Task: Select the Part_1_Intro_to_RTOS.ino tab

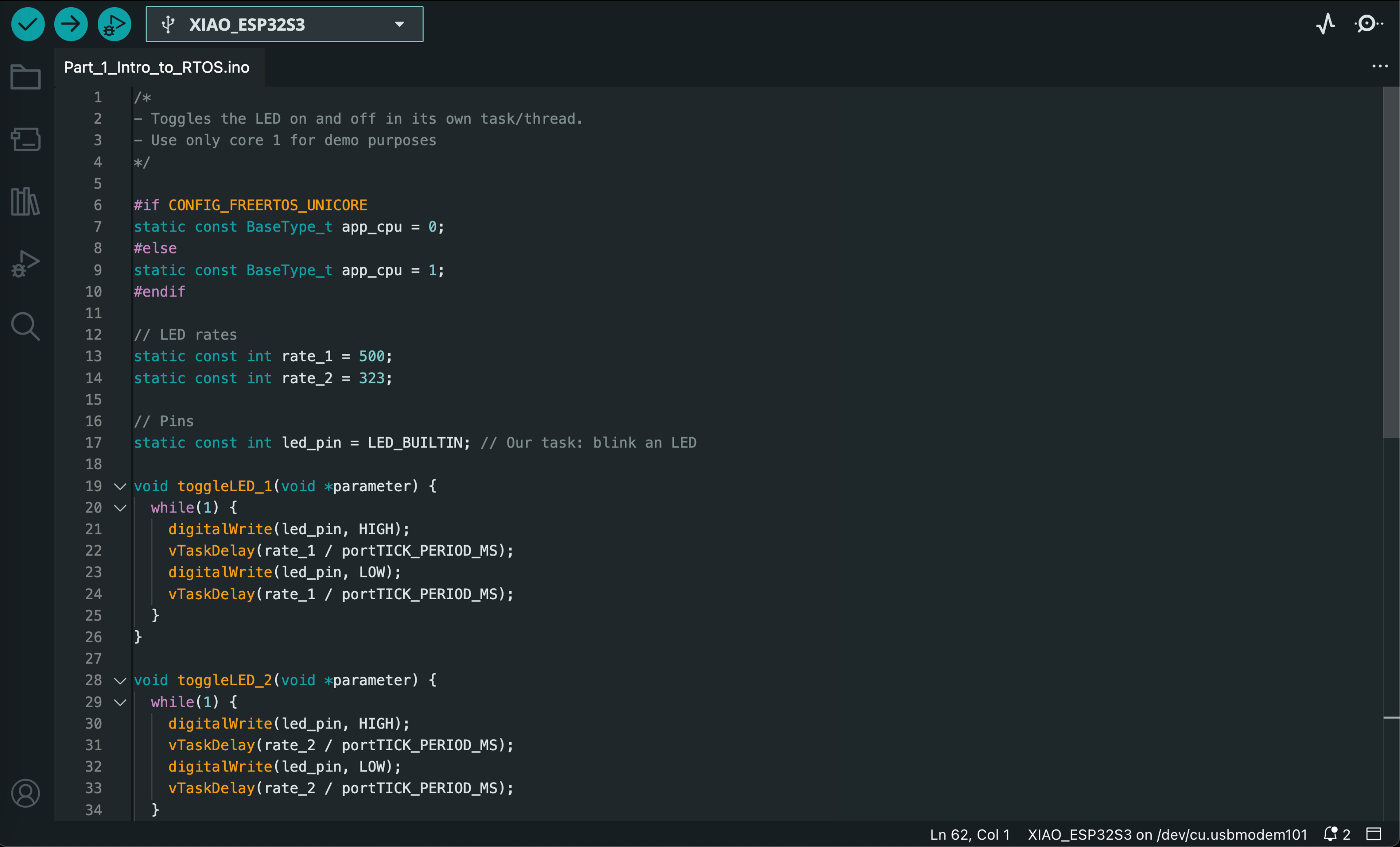Action: (x=157, y=67)
